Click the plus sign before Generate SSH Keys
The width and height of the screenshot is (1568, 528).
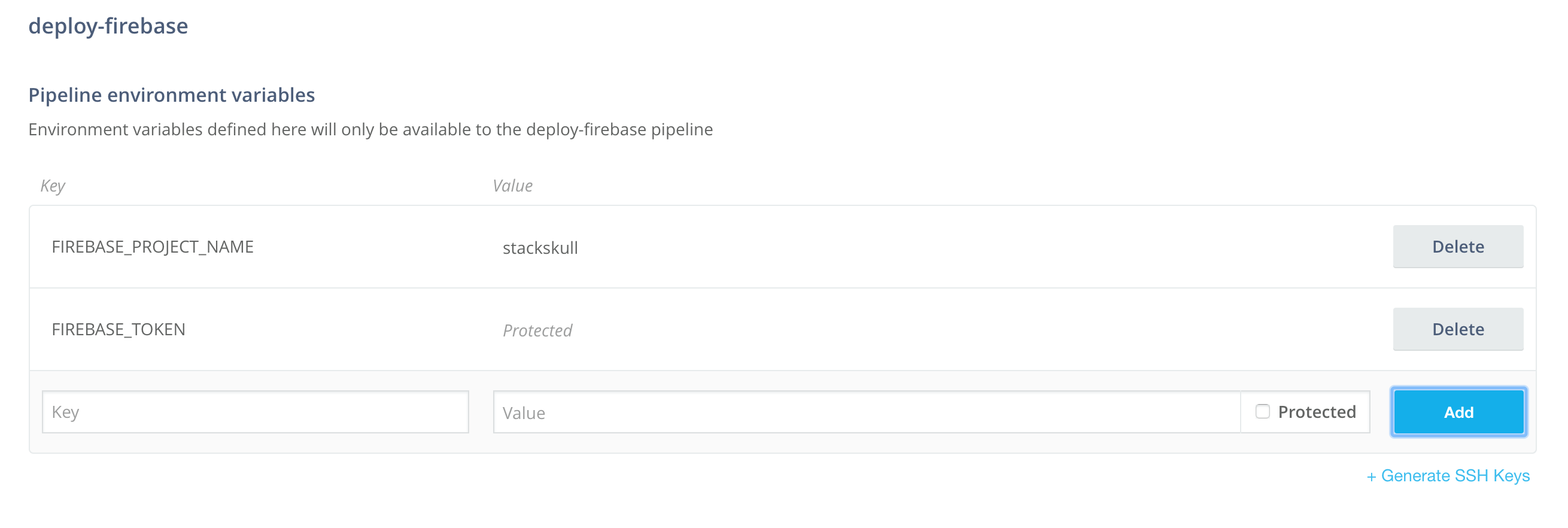tap(1371, 477)
